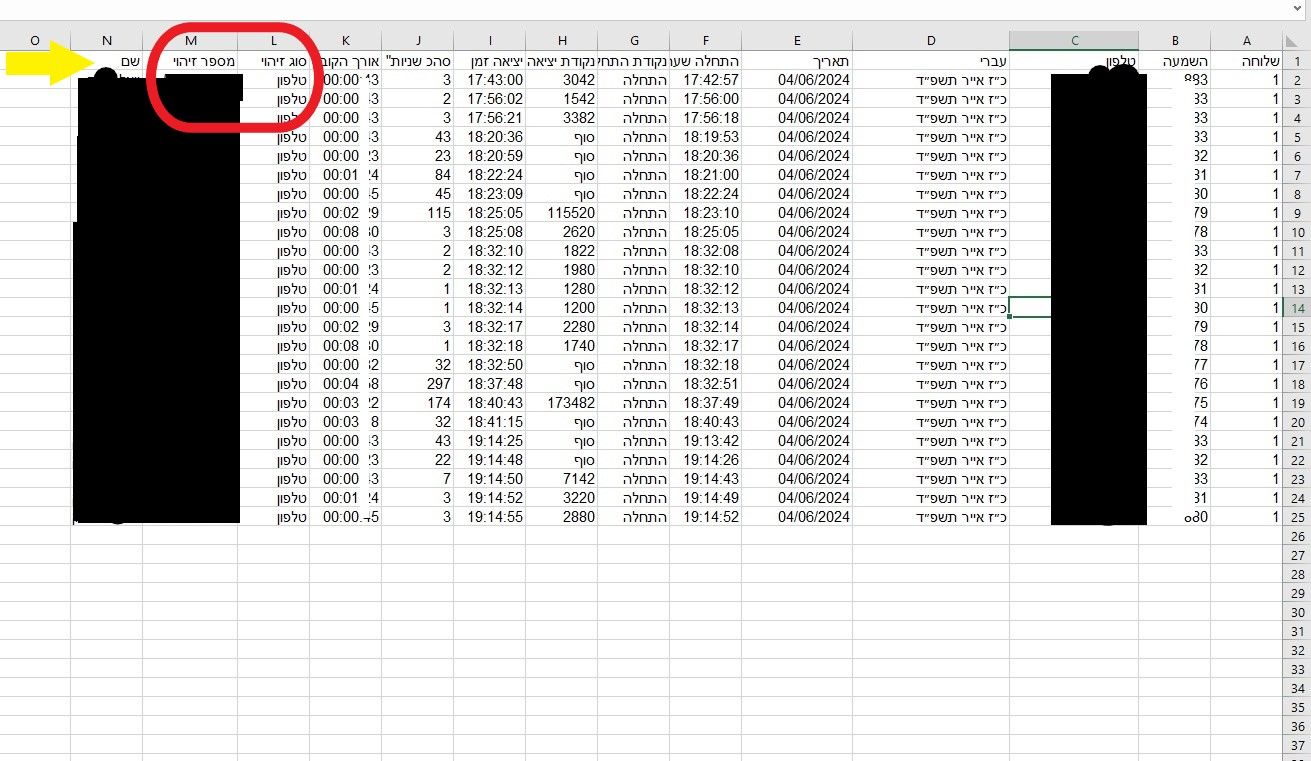This screenshot has width=1311, height=761.
Task: Select cell with start time 18:37:49
Action: 706,403
